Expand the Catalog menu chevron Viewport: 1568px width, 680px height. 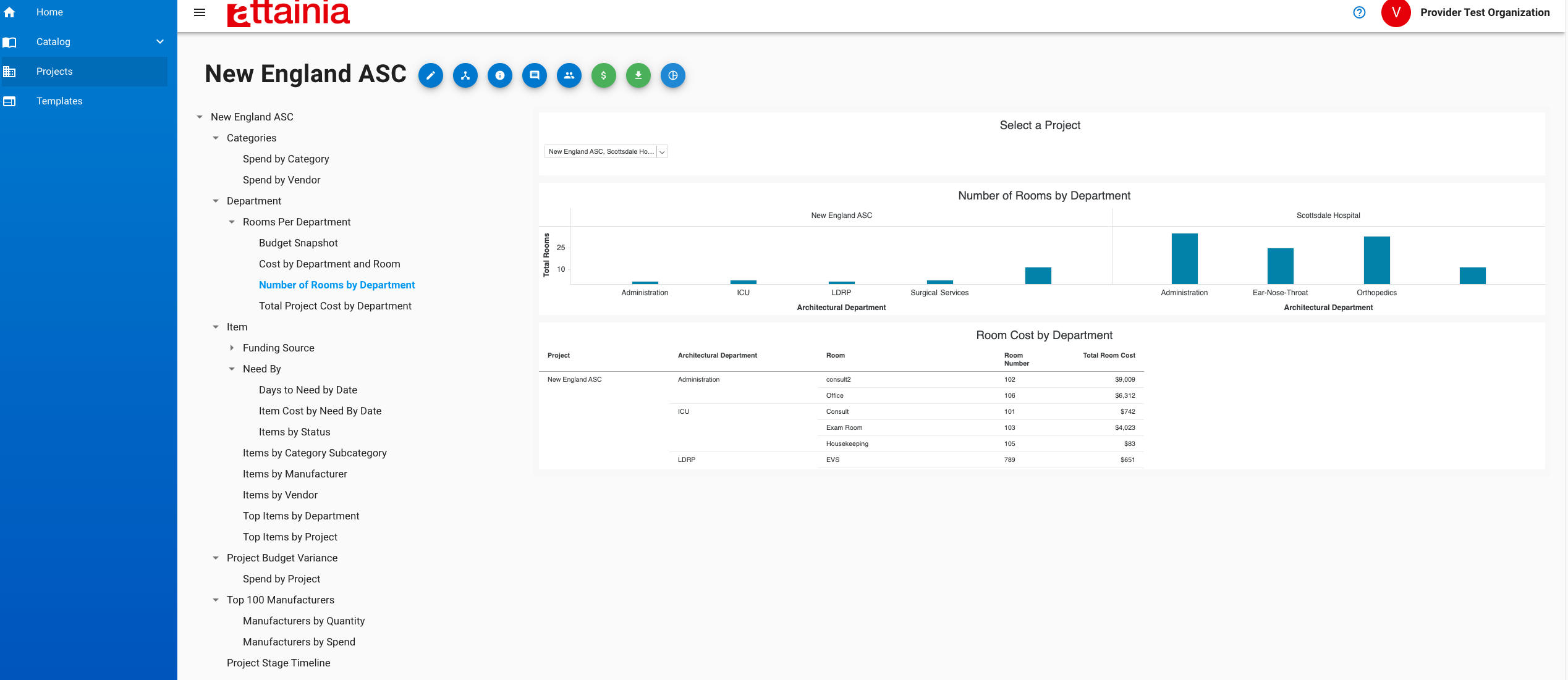pyautogui.click(x=160, y=42)
